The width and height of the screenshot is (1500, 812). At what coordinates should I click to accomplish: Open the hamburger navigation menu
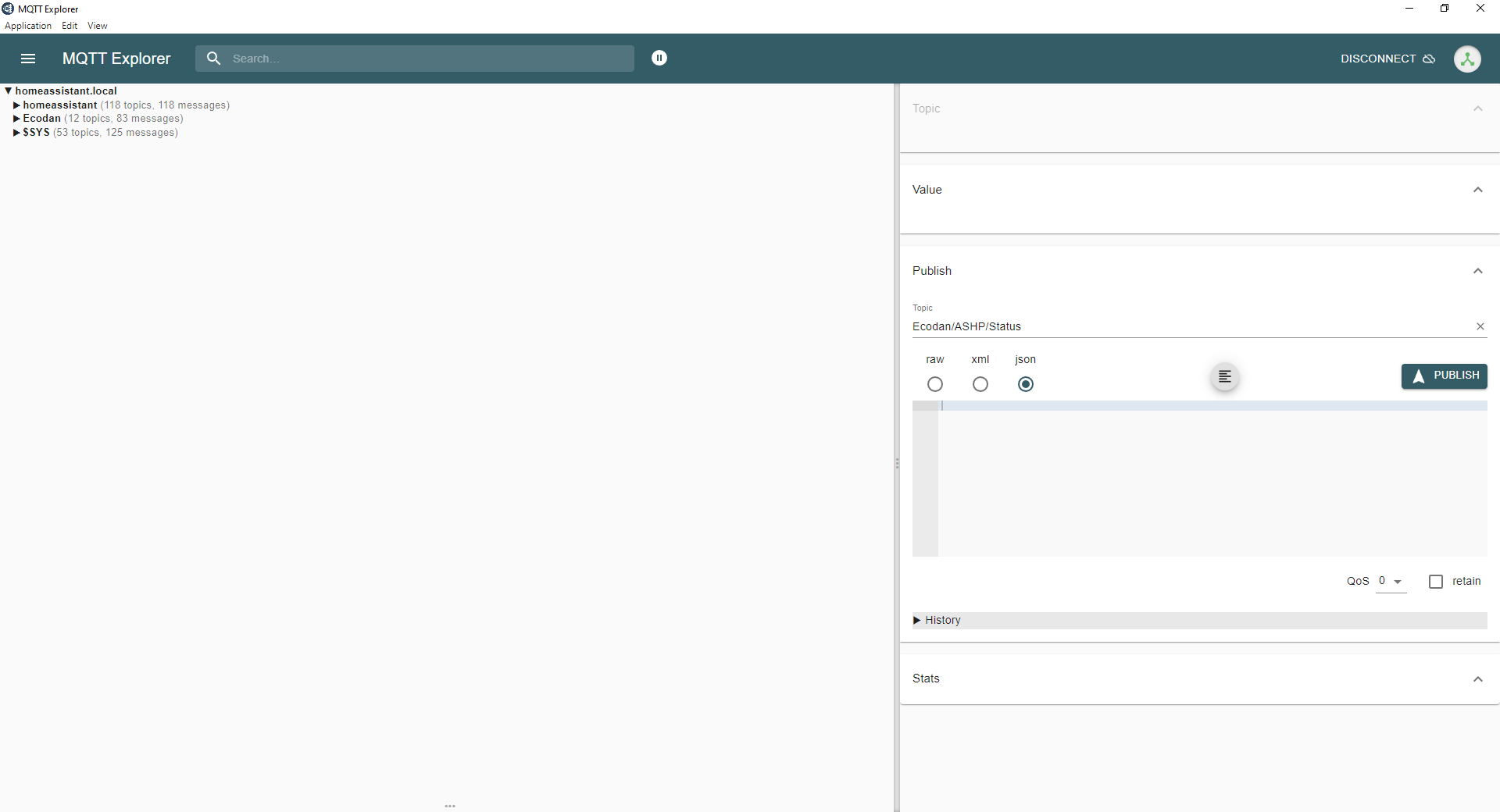28,59
